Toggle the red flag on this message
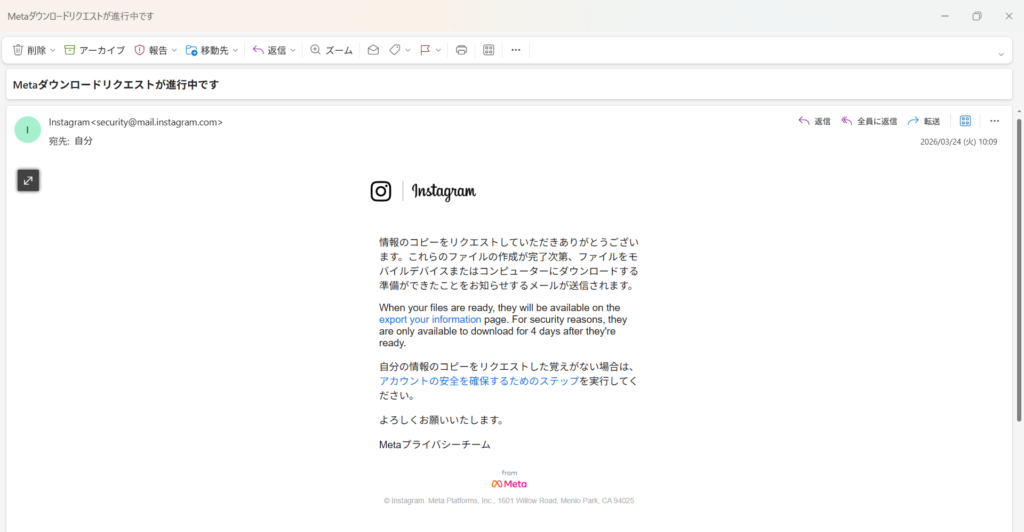The height and width of the screenshot is (532, 1024). pos(425,50)
